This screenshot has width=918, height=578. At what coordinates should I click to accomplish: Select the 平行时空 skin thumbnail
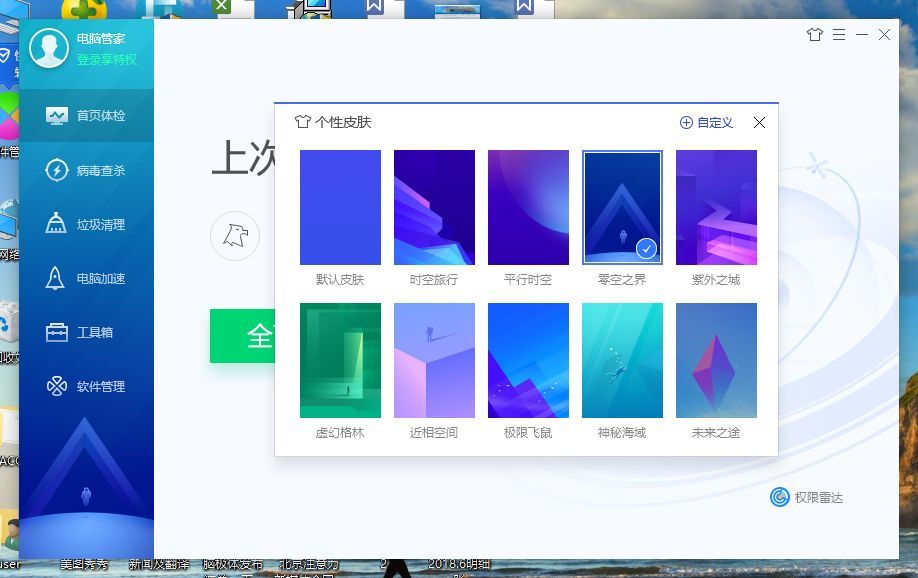coord(528,207)
